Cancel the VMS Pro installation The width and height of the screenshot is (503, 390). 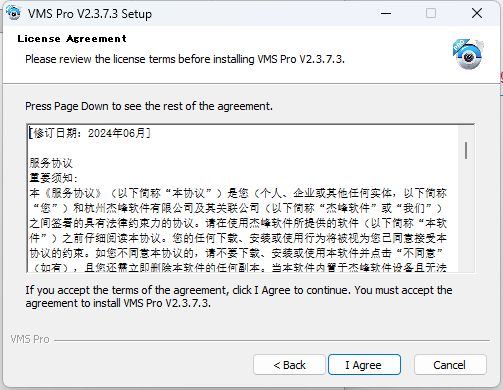450,365
